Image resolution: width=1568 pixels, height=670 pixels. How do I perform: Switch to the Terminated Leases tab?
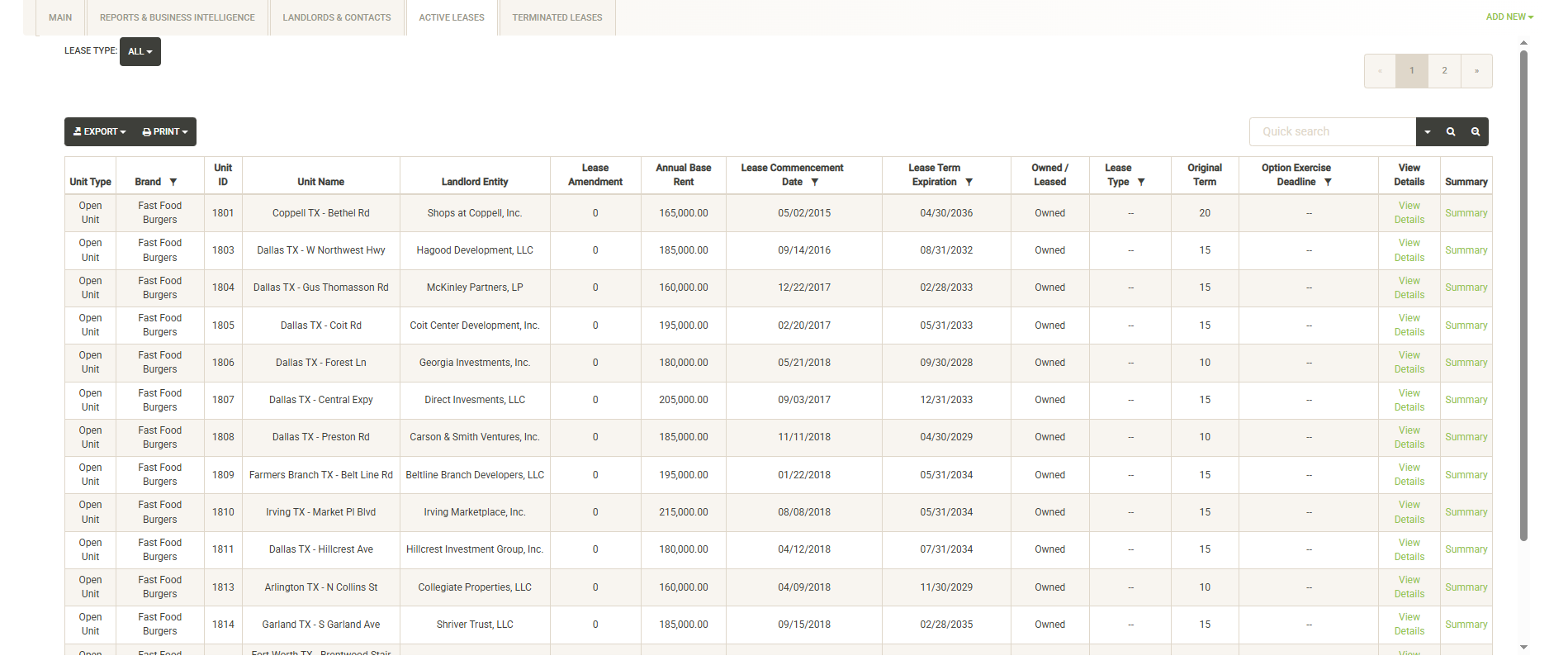pyautogui.click(x=557, y=17)
